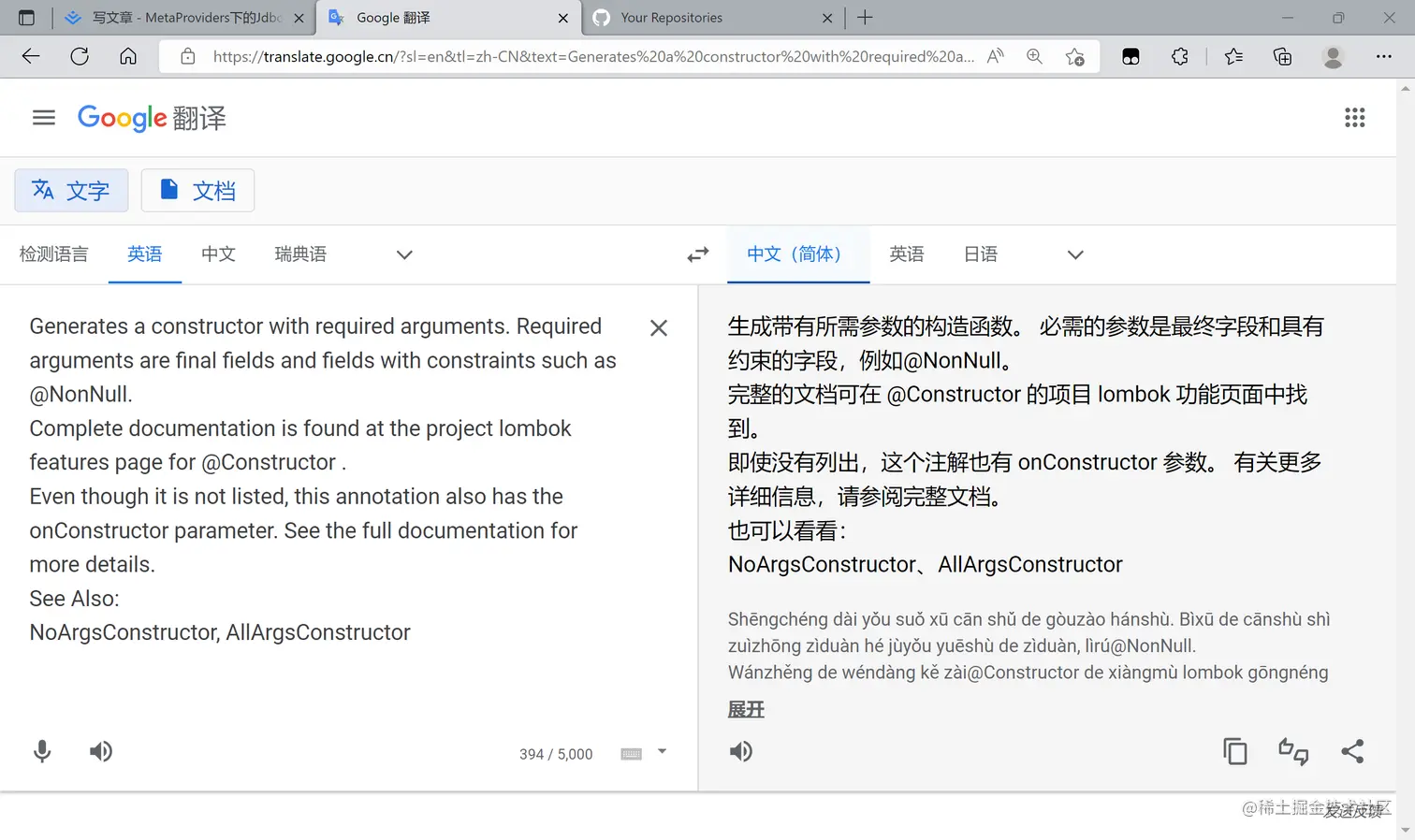This screenshot has width=1415, height=840.
Task: Start Read Aloud from address bar
Action: (996, 56)
